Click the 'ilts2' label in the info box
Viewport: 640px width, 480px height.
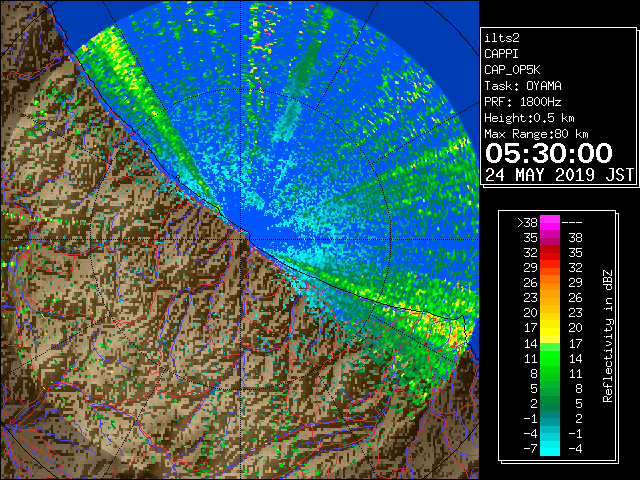coord(502,38)
